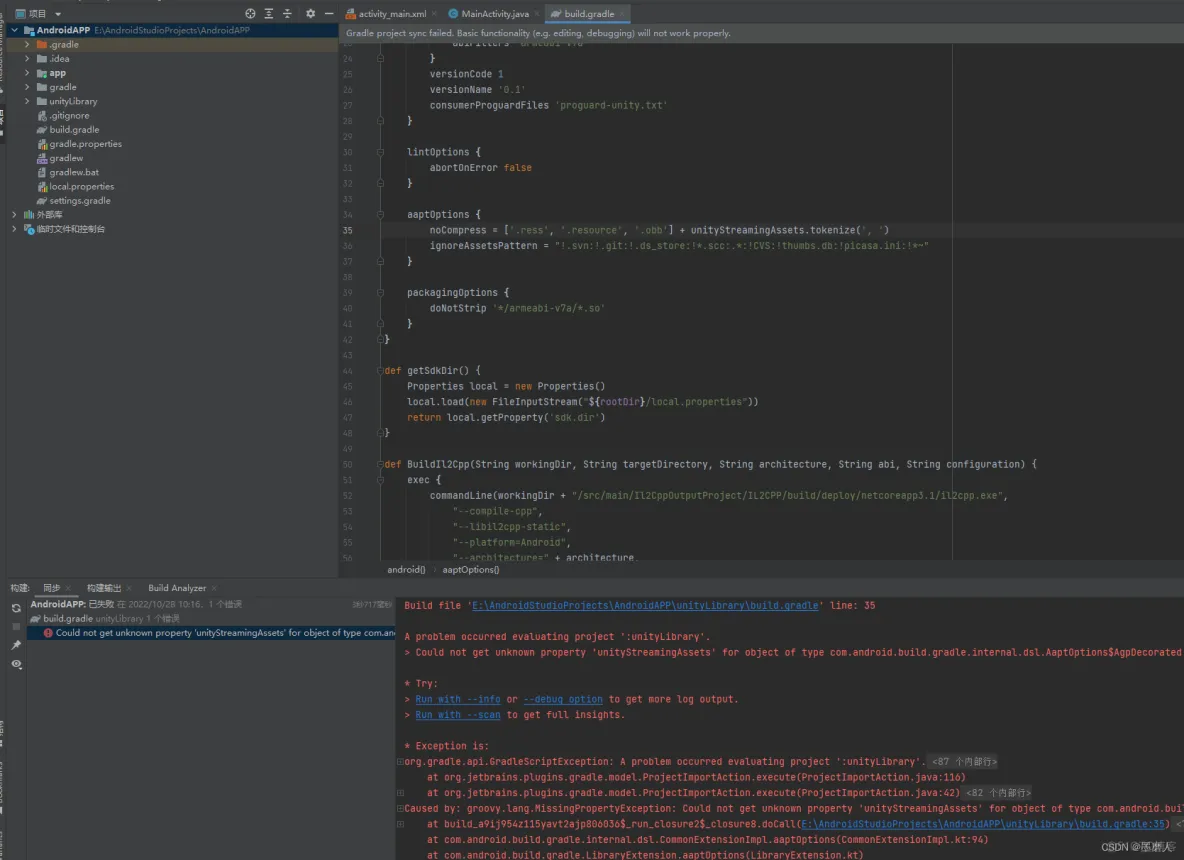Expand the gradle folder arrow
This screenshot has height=860, width=1184.
(27, 87)
